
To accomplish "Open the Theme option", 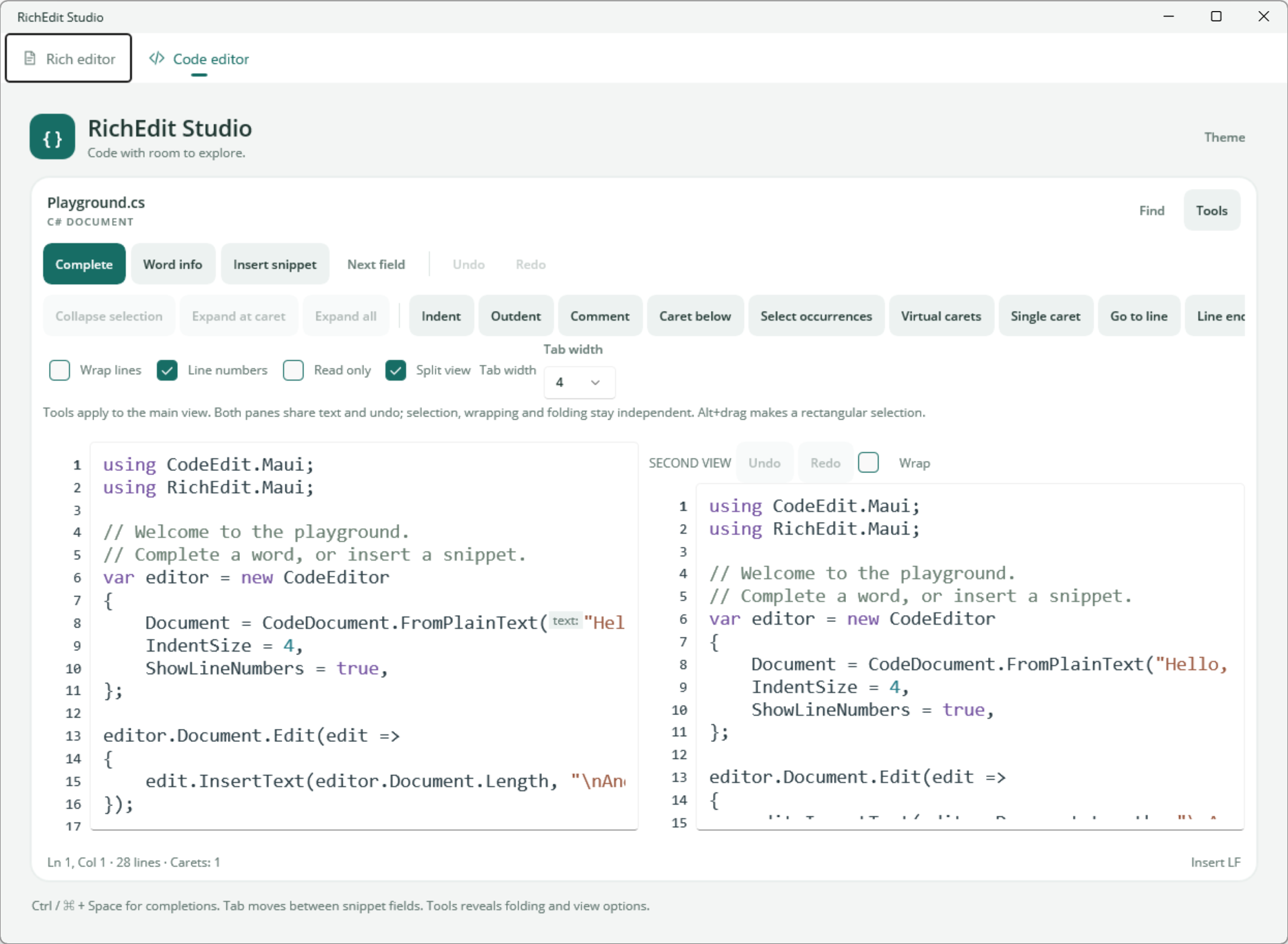I will click(1224, 137).
